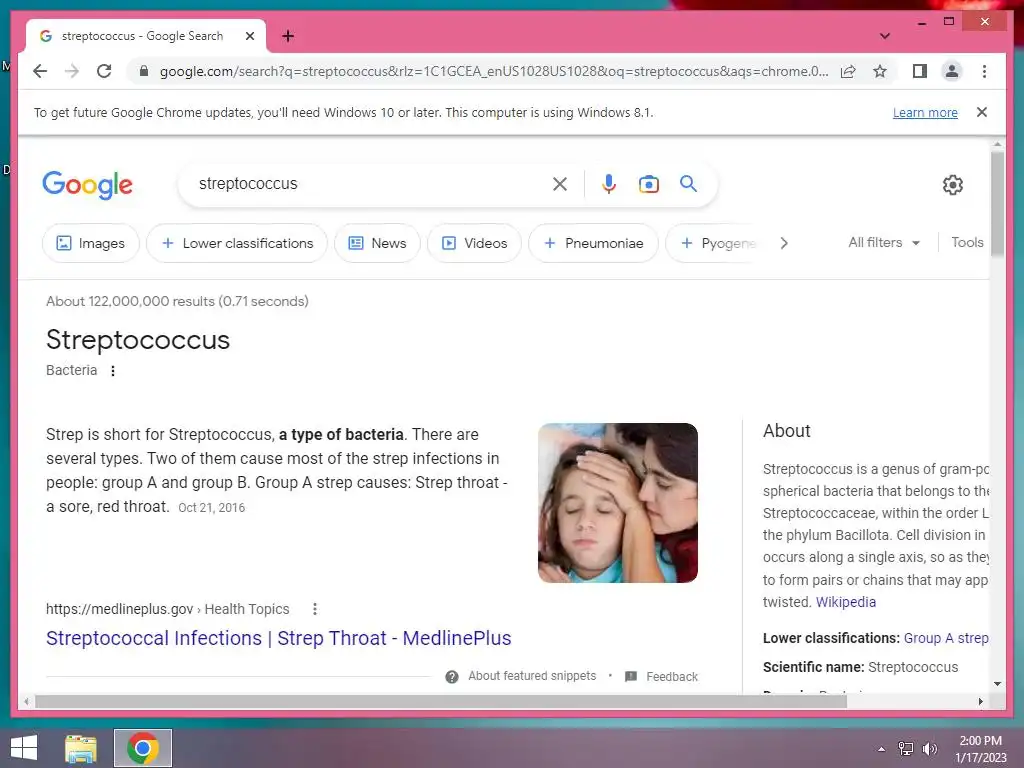The image size is (1024, 768).
Task: Add the Pneumoniae search refinement
Action: coord(593,243)
